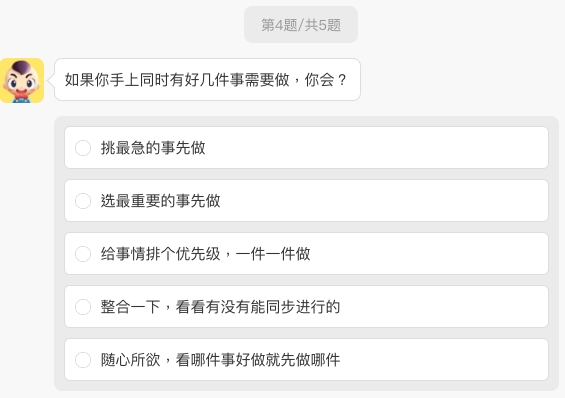The image size is (565, 398).
Task: Select radio circle for 给事情排个优先级
Action: click(x=83, y=254)
